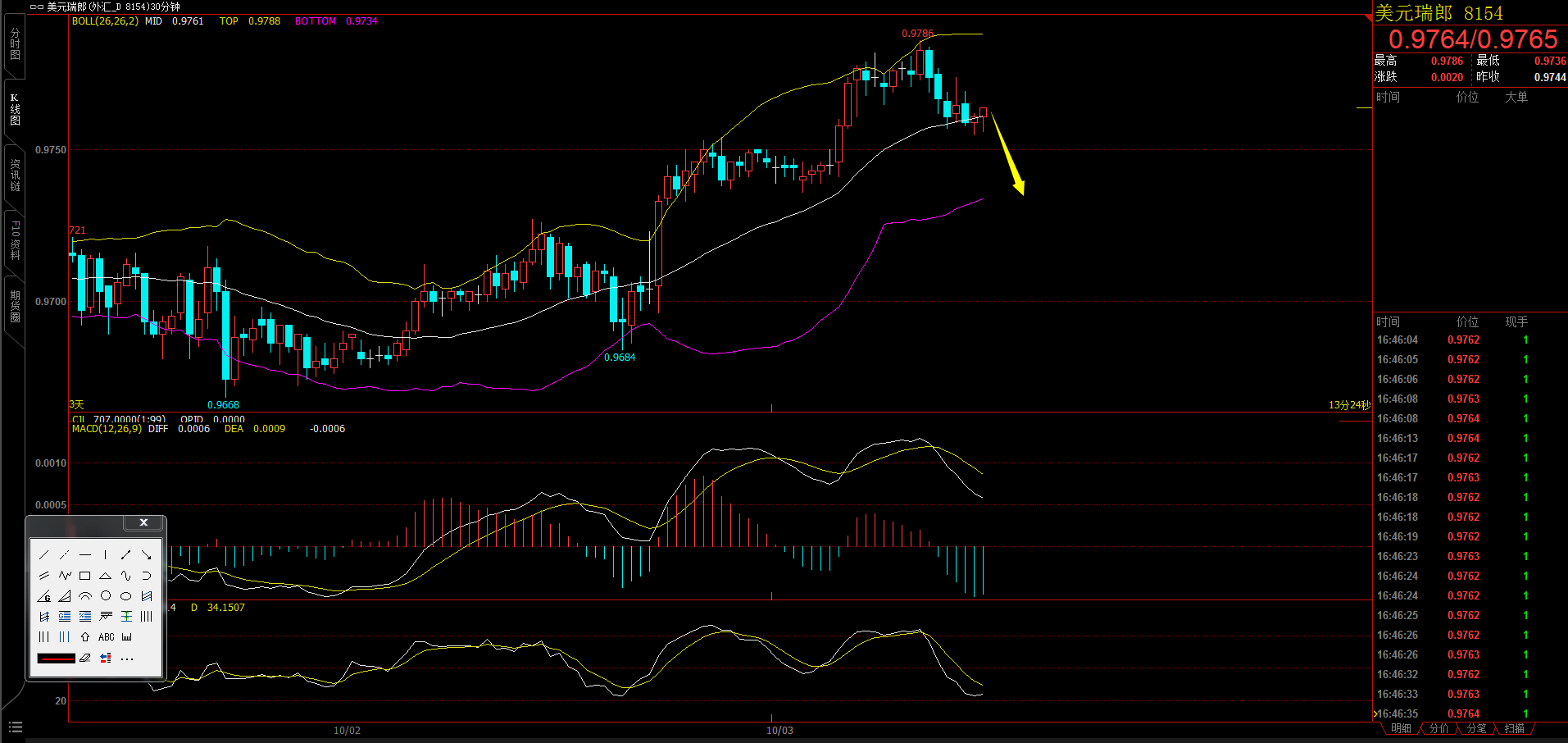Click the 现手 column header
The image size is (1568, 743).
coord(1516,321)
